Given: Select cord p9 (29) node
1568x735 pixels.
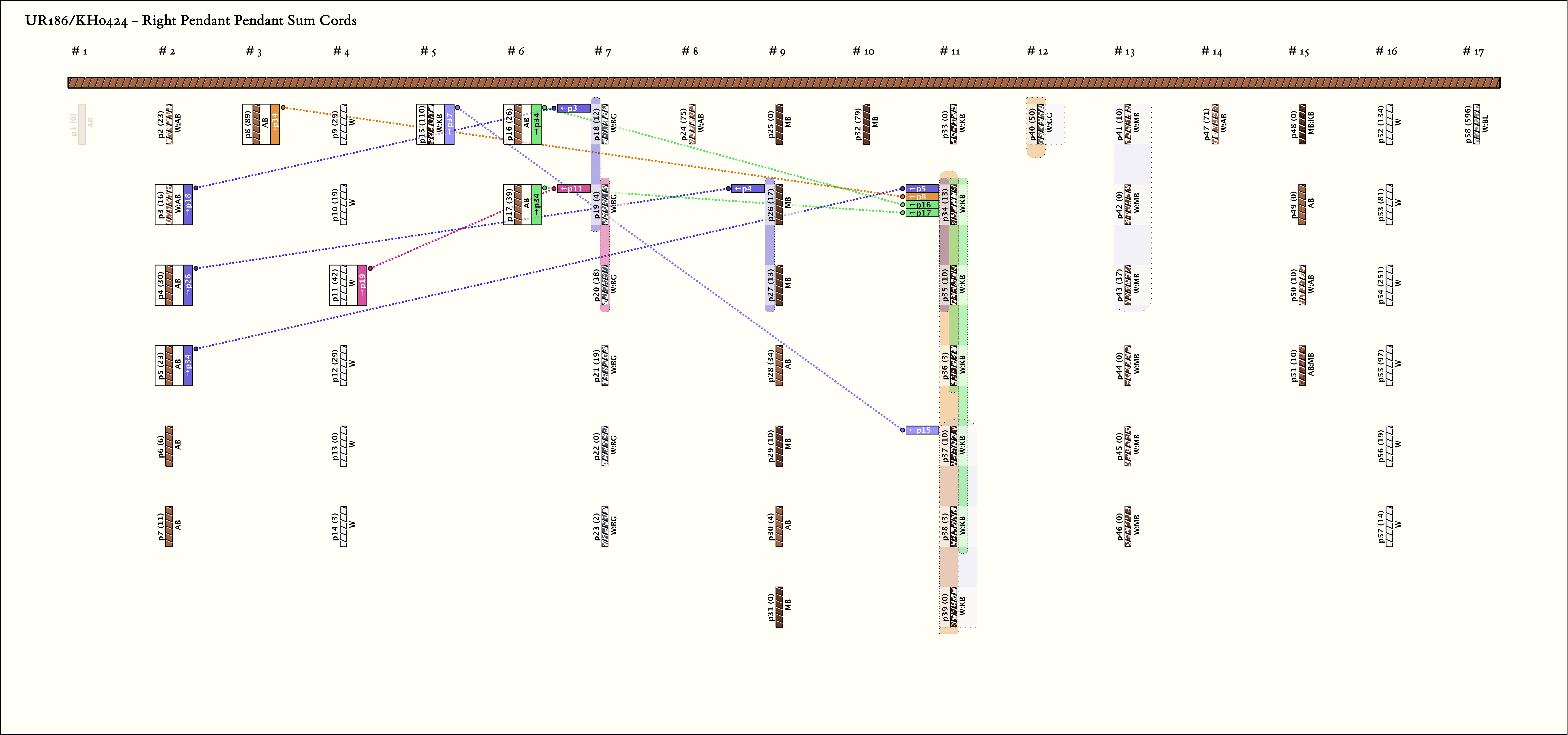Looking at the screenshot, I should pos(343,124).
